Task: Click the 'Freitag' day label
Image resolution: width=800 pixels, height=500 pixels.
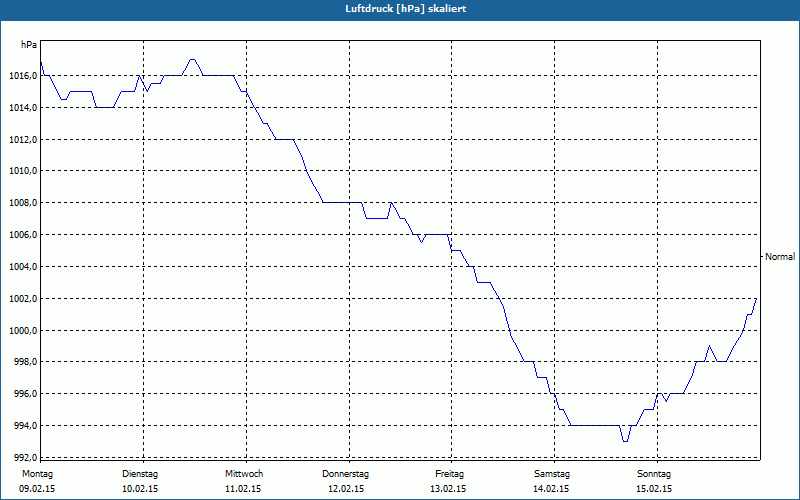Action: [x=449, y=474]
